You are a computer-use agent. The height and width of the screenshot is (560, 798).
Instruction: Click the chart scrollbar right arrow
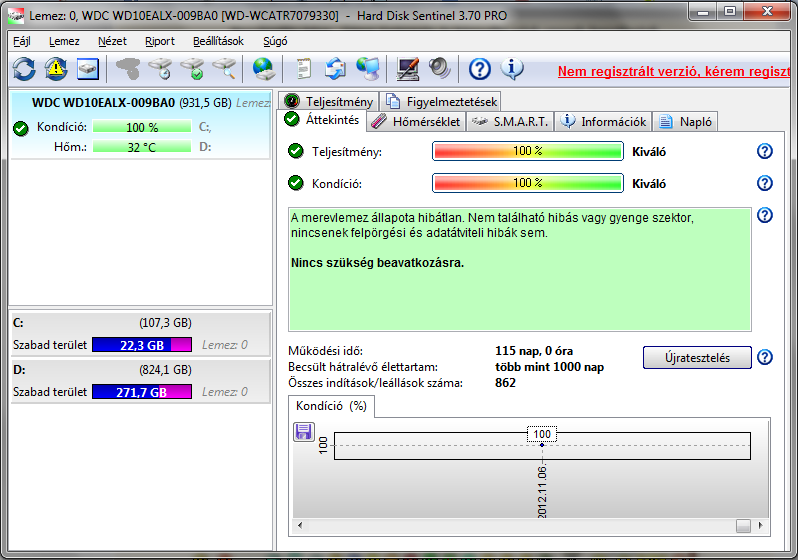761,525
